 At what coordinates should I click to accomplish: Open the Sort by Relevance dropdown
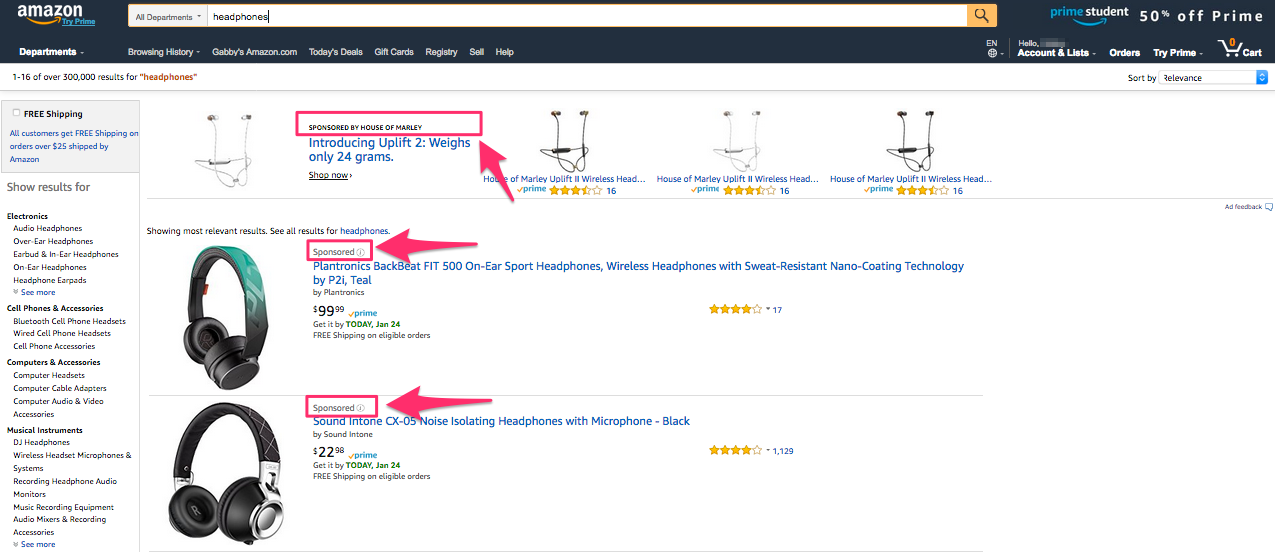pos(1214,77)
